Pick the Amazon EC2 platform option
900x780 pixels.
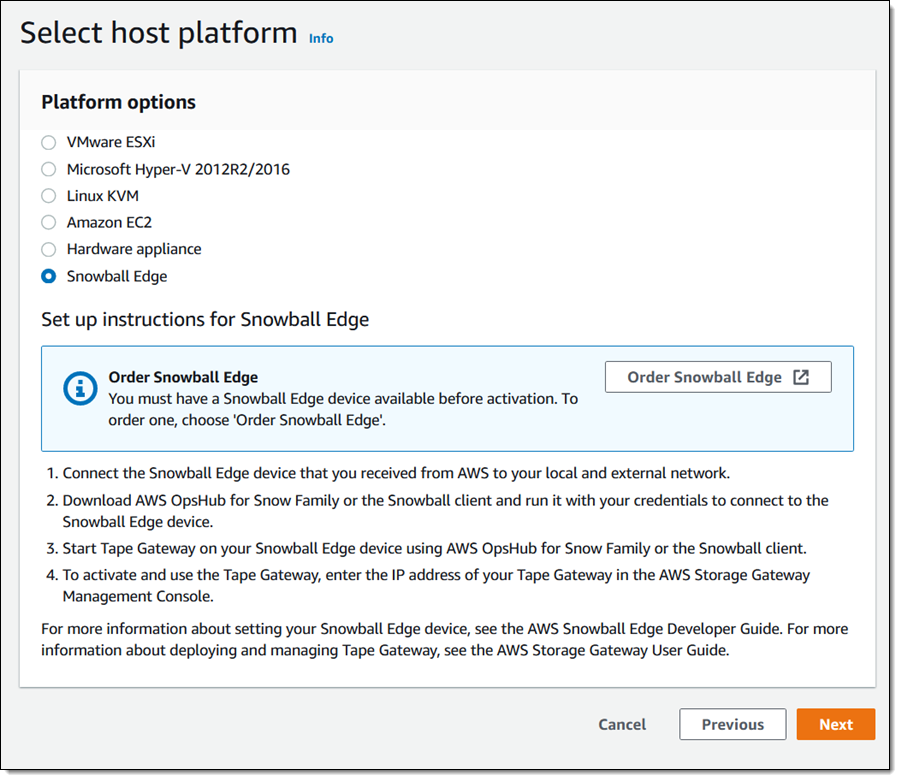point(49,222)
